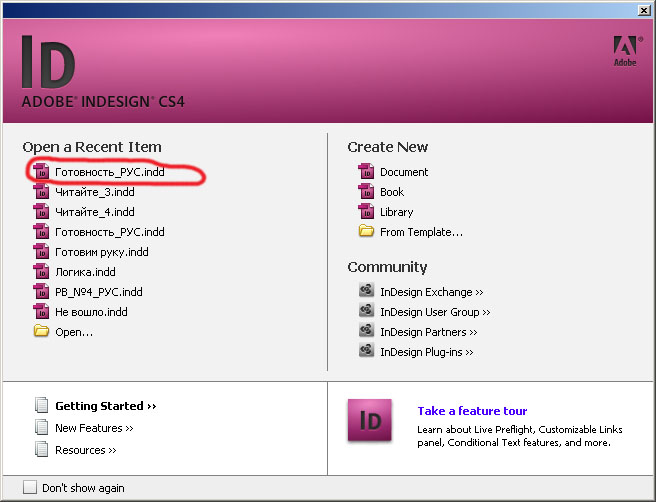656x502 pixels.
Task: Click the InDesign icon beside Логика.indd
Action: click(41, 271)
